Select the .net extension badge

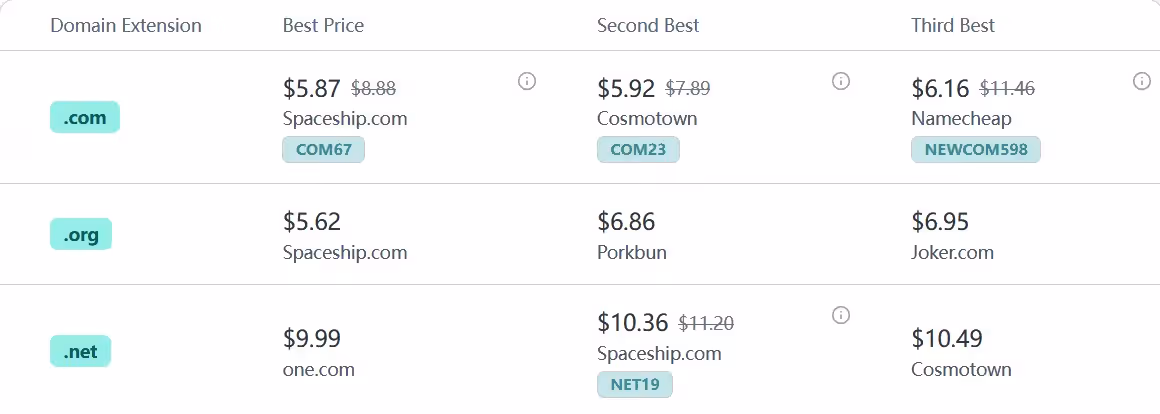click(81, 351)
